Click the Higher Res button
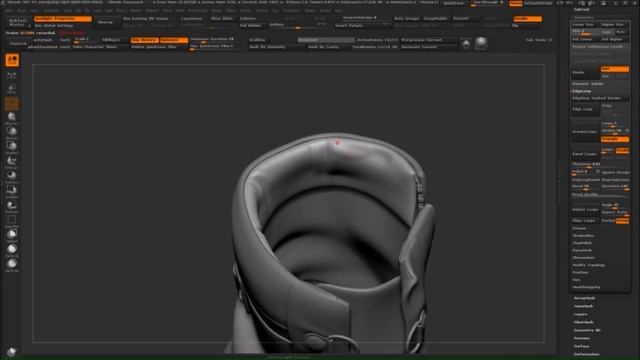This screenshot has width=640, height=360. (x=615, y=24)
